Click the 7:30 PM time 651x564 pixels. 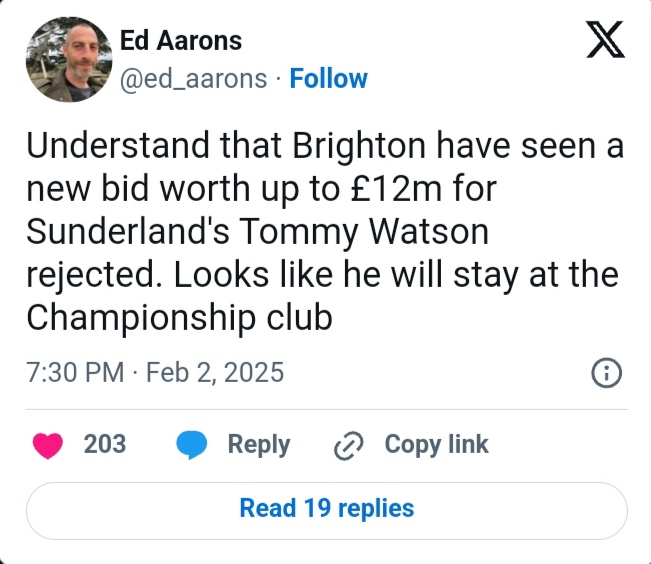point(75,373)
